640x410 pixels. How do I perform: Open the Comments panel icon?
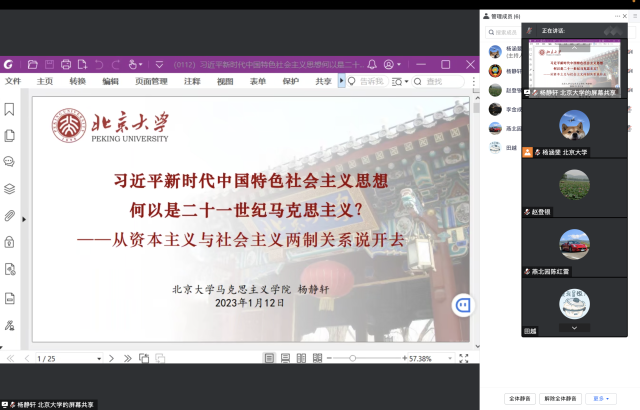(x=9, y=162)
